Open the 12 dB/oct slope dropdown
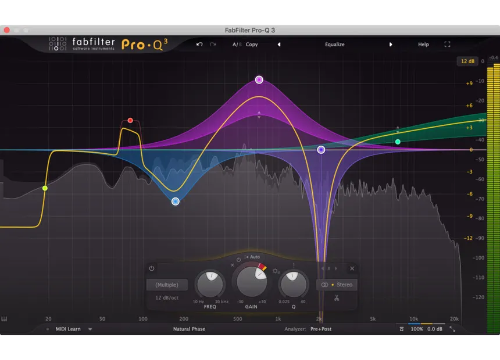The image size is (500, 360). [x=167, y=298]
